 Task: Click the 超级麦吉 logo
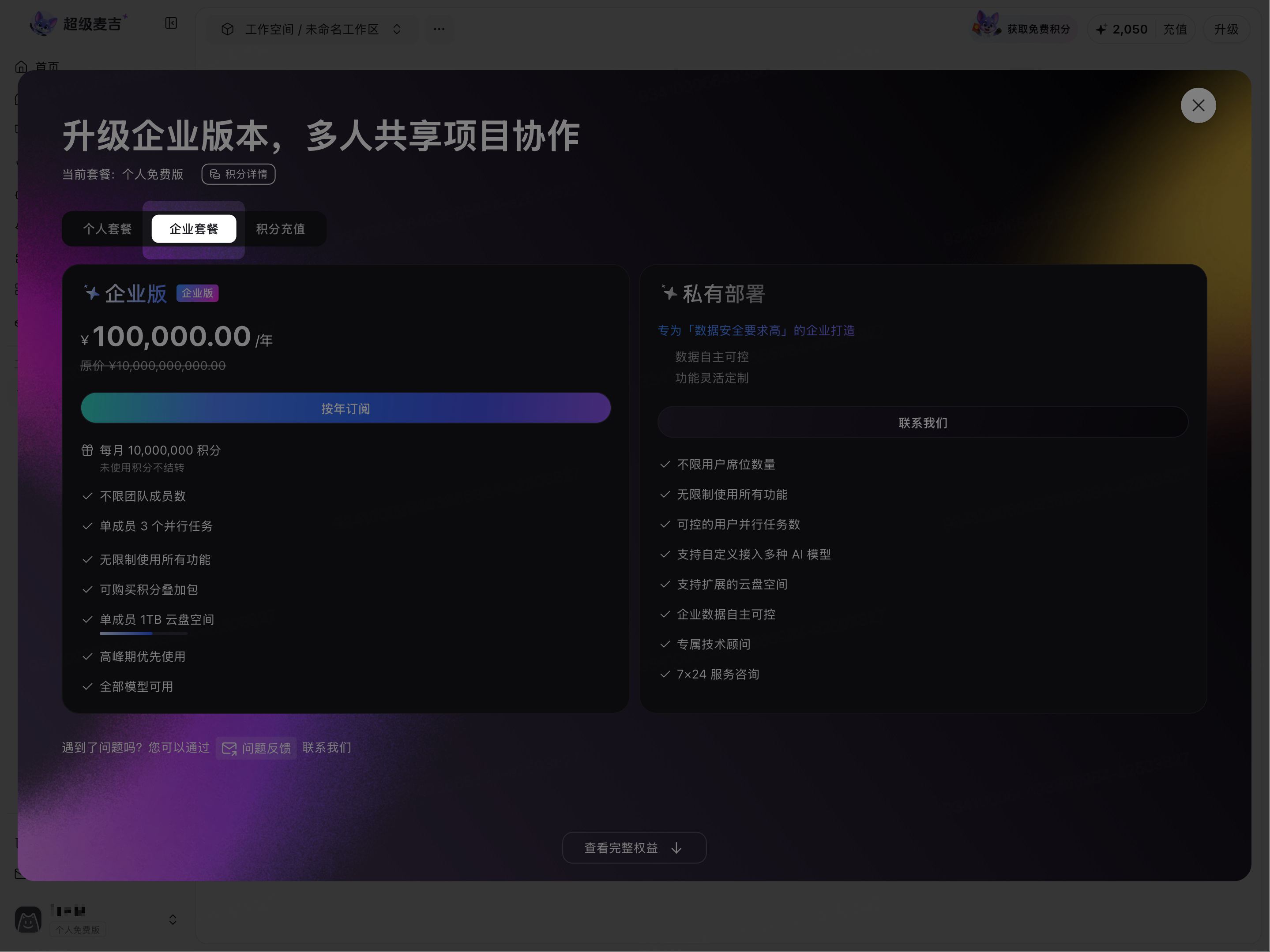point(79,23)
